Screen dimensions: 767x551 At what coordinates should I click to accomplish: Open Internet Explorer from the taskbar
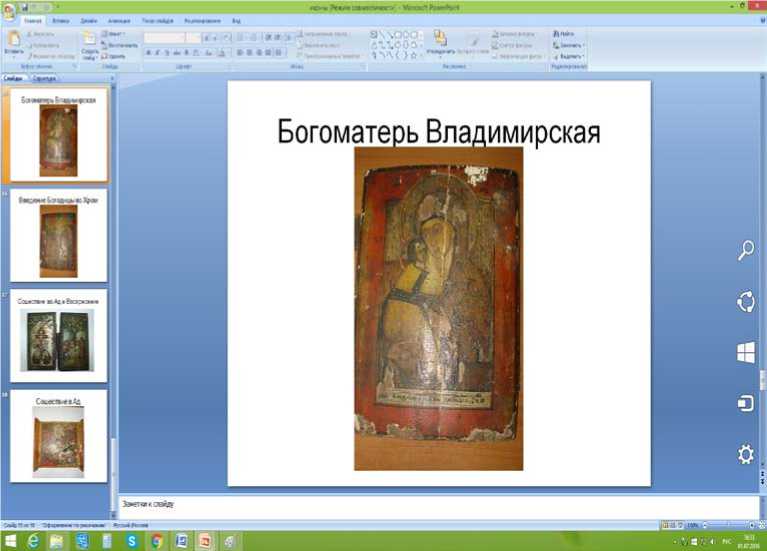pyautogui.click(x=33, y=541)
